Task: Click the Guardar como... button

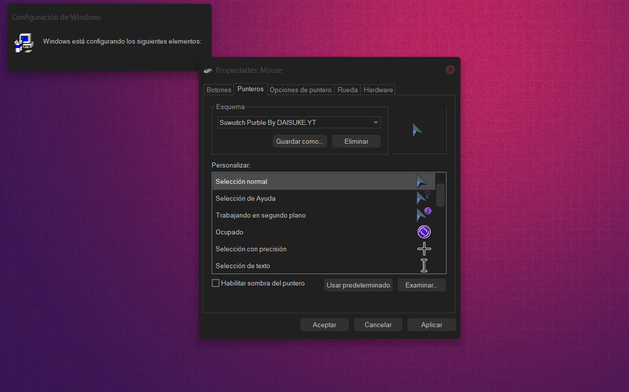Action: coord(300,141)
